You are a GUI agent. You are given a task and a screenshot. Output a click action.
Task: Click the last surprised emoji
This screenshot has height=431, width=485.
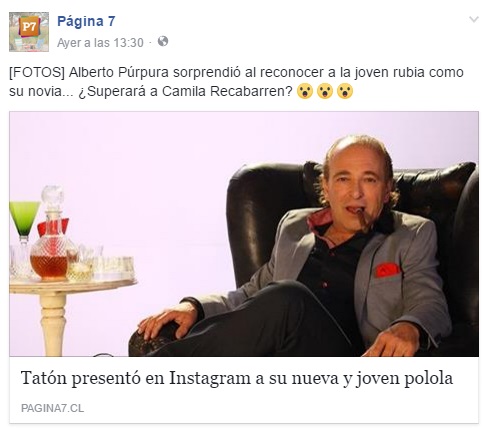pos(345,91)
